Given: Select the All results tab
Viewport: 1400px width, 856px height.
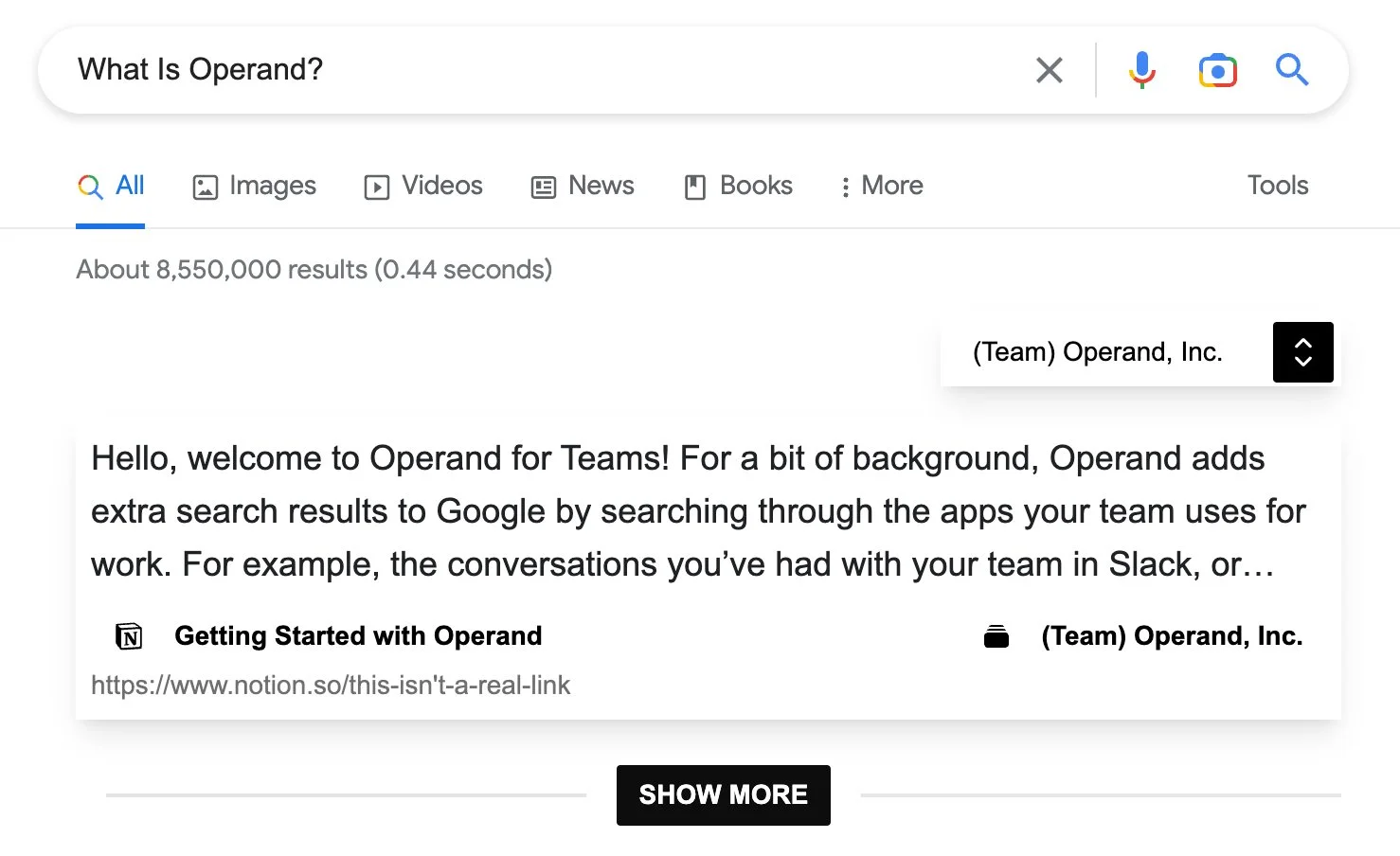Looking at the screenshot, I should [x=111, y=186].
